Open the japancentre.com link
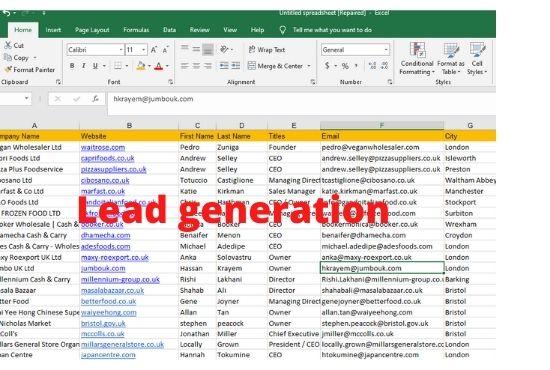 (108, 355)
